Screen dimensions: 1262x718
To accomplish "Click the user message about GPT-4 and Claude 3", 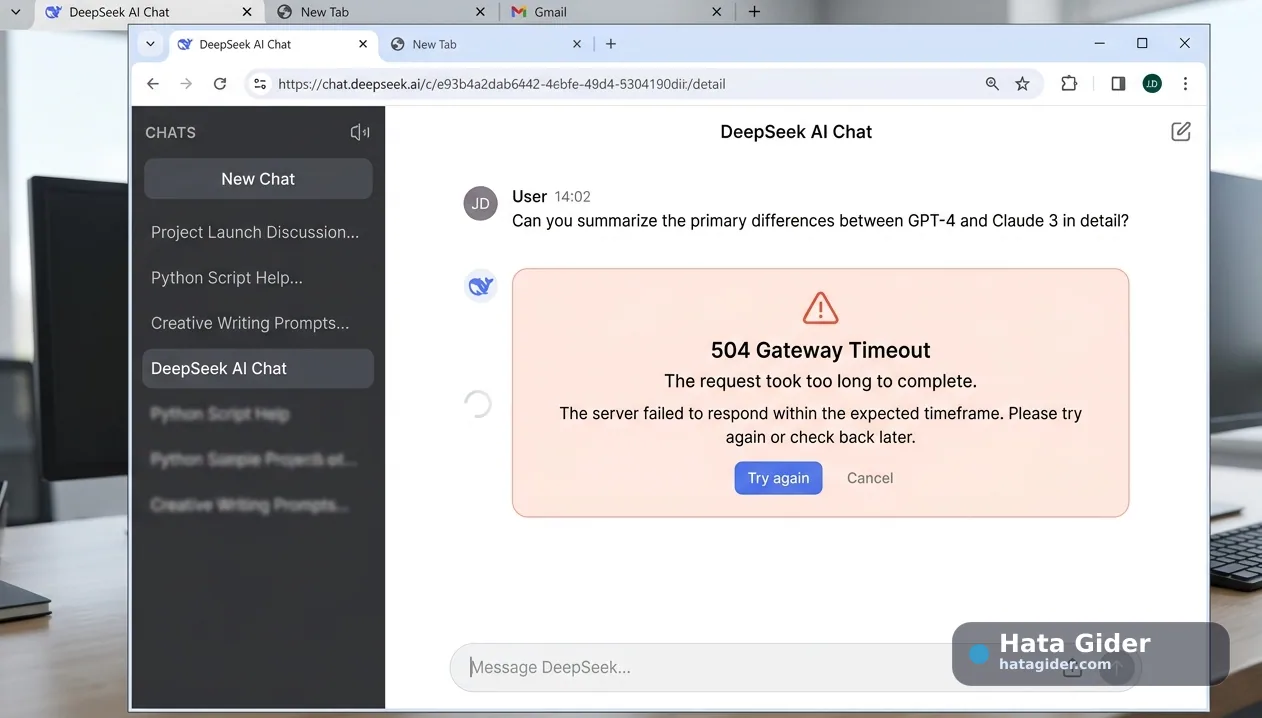I will pyautogui.click(x=820, y=221).
